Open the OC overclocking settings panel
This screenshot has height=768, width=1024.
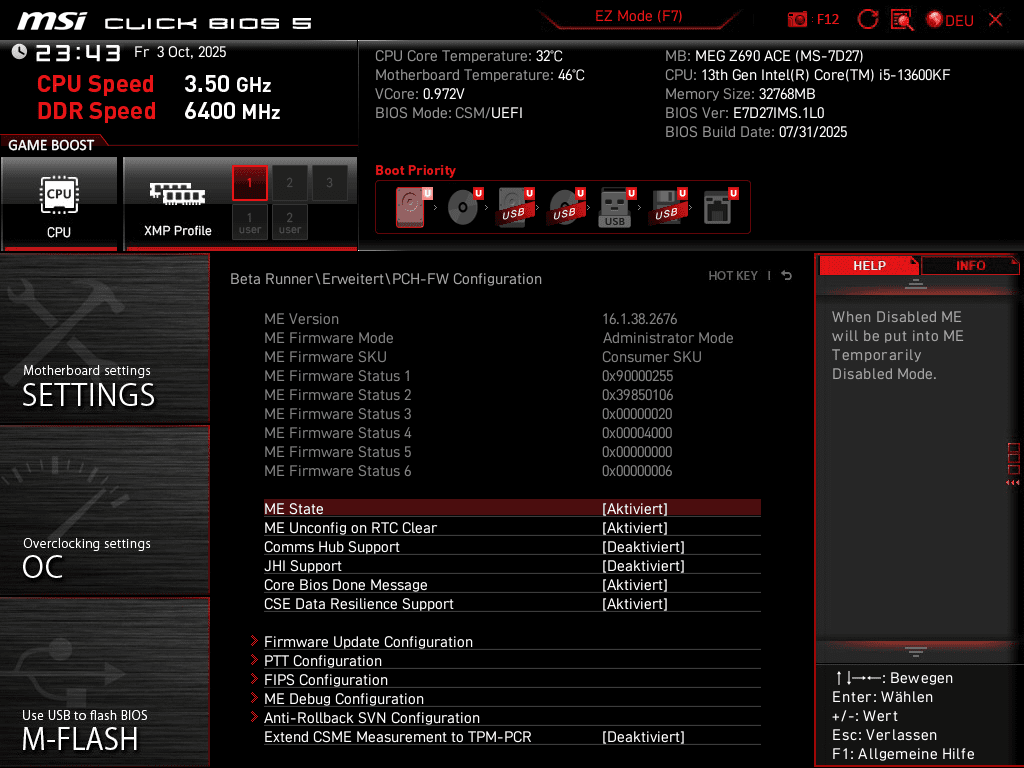pyautogui.click(x=104, y=511)
